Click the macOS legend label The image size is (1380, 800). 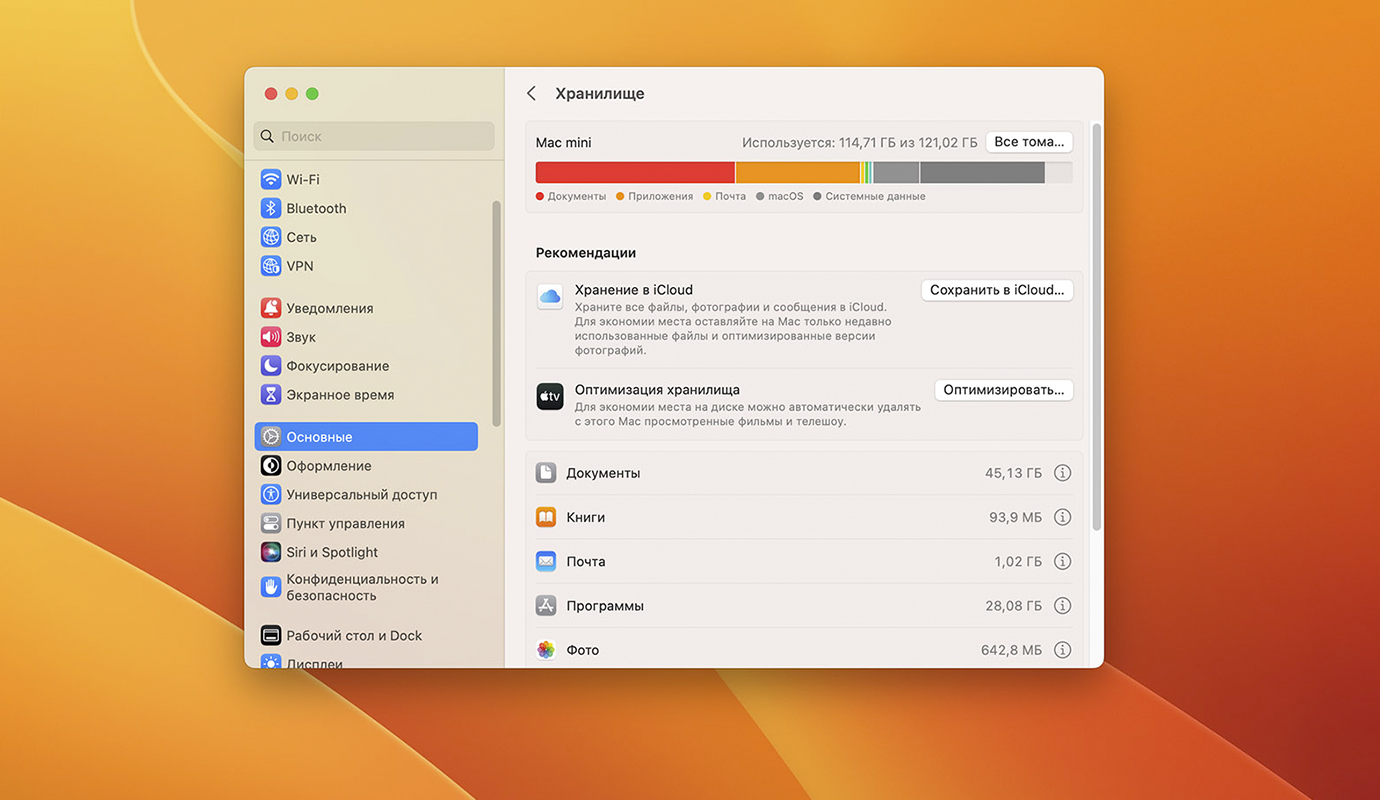786,196
